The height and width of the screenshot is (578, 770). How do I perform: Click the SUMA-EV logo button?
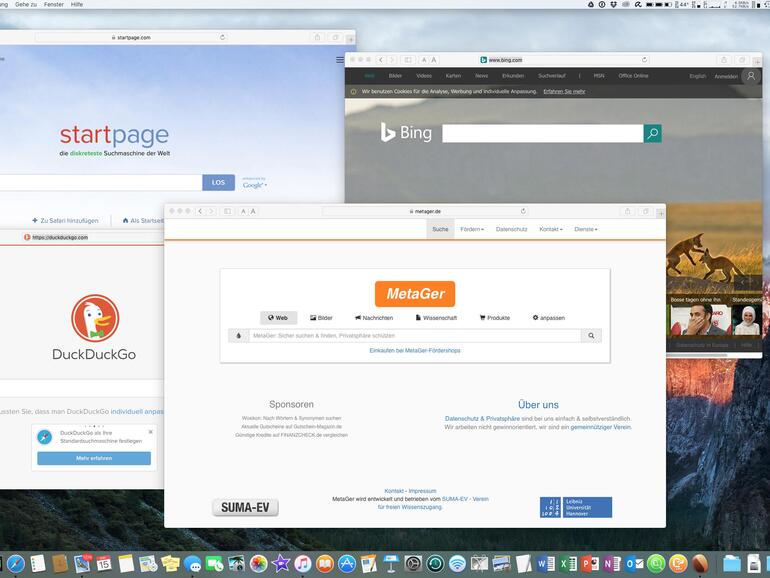click(245, 507)
